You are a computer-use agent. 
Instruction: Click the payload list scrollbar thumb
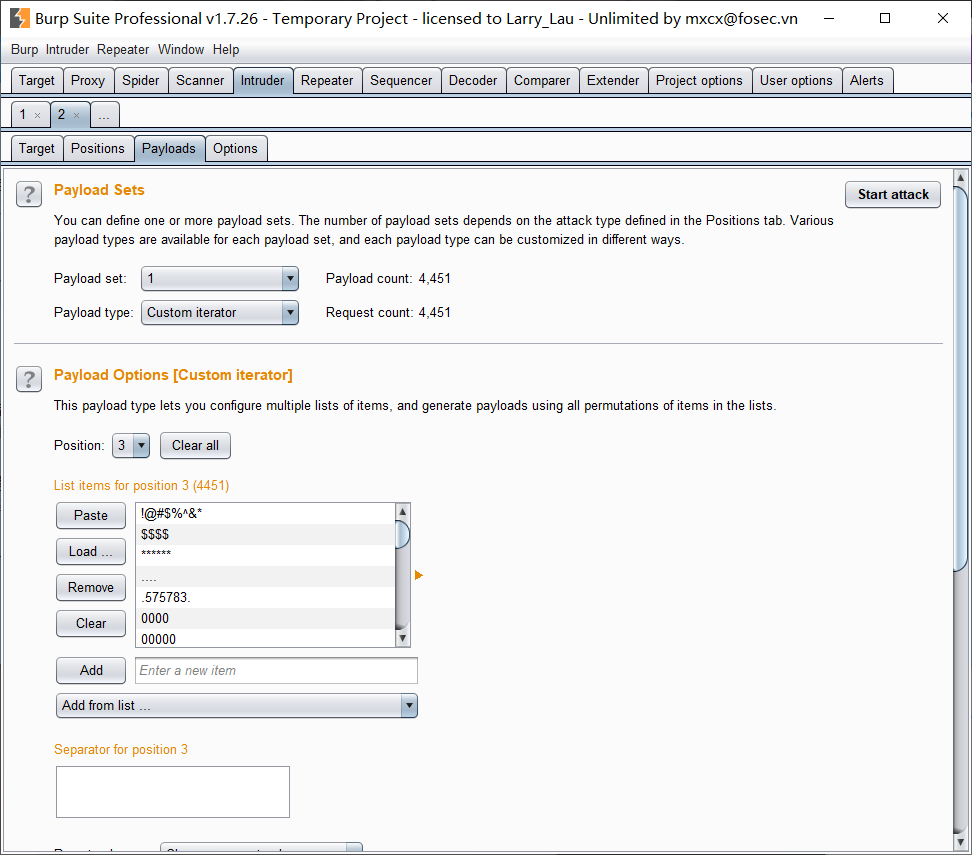[402, 535]
